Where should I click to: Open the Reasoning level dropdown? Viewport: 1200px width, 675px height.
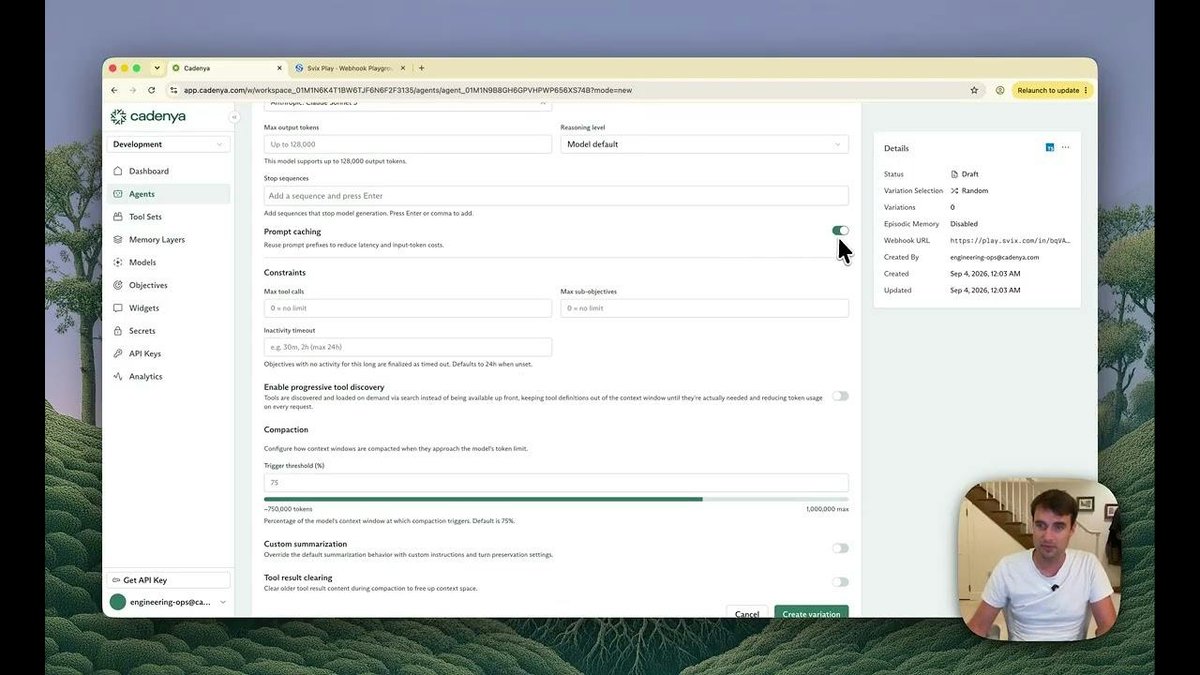[704, 144]
